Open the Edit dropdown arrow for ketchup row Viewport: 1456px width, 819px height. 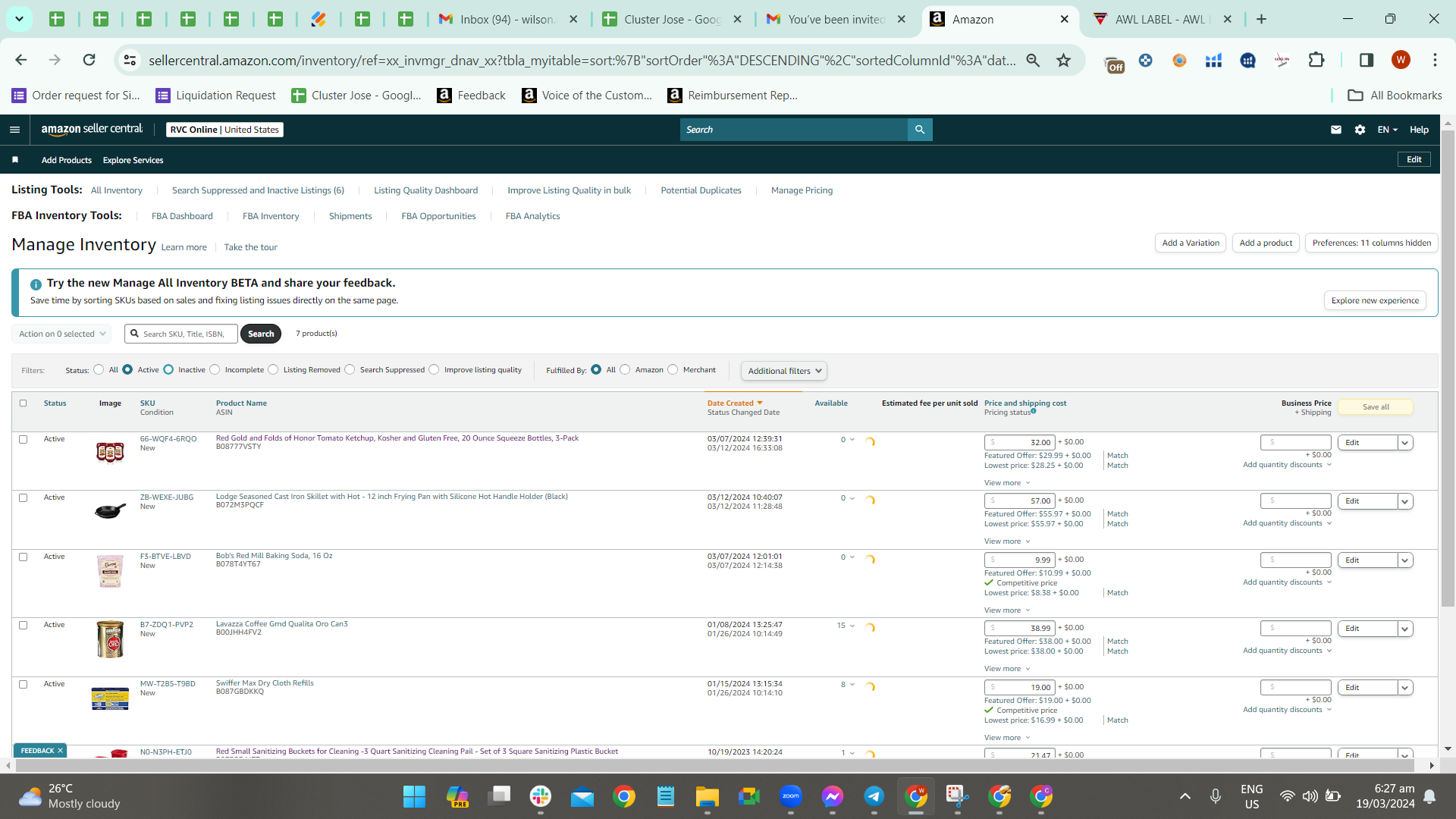coord(1405,443)
